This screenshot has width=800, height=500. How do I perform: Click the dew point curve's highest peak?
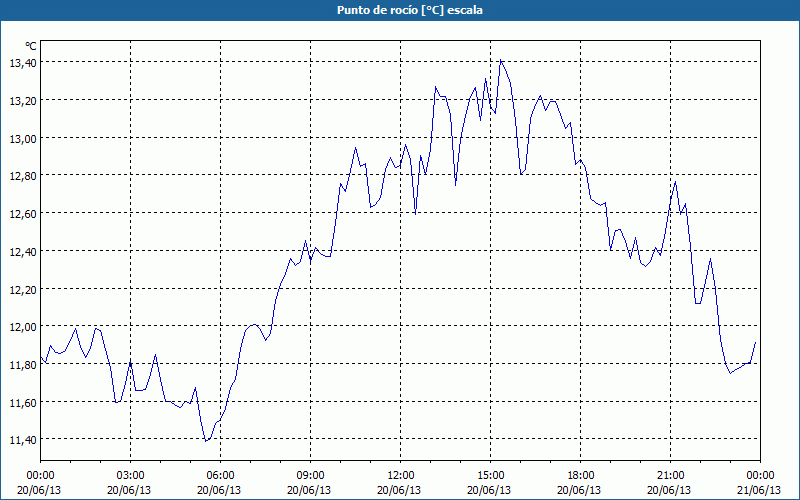pos(501,60)
